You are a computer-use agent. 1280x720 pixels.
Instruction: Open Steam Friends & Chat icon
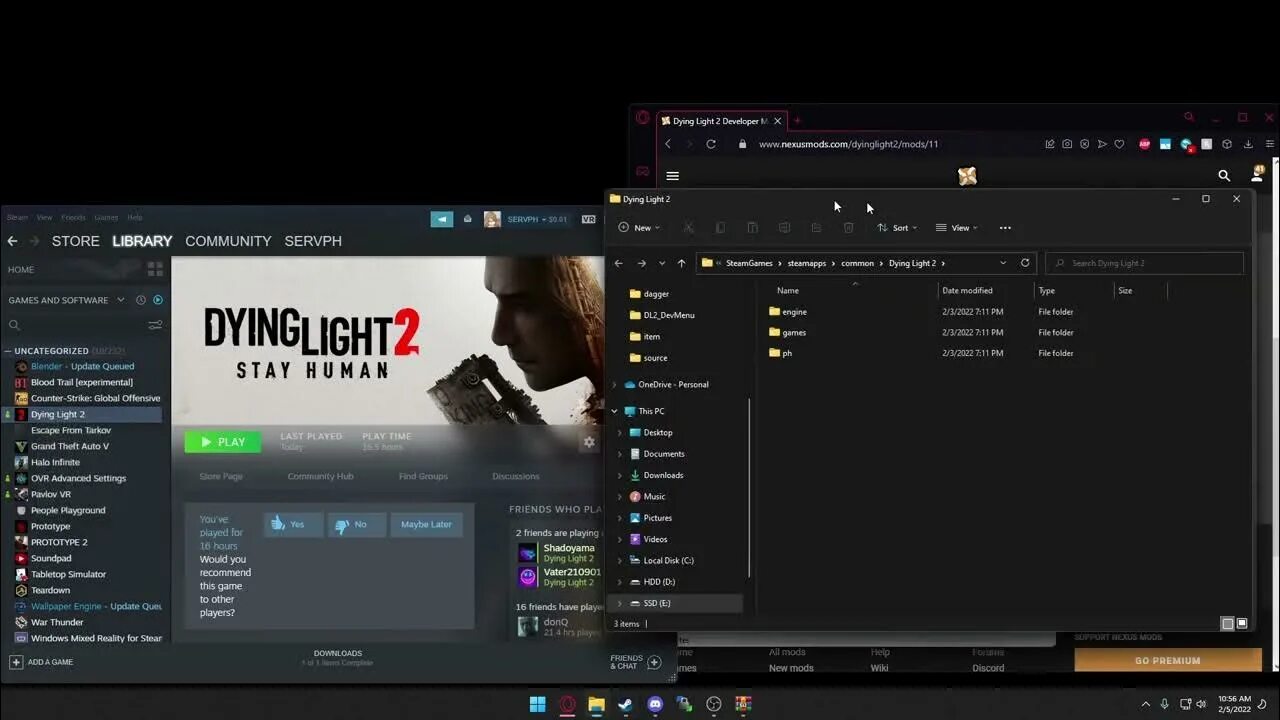654,662
